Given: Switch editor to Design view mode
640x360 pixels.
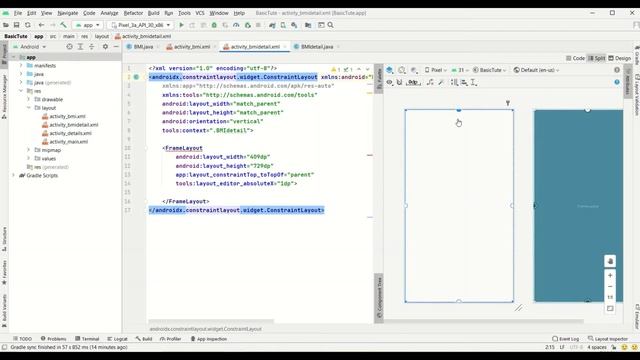Looking at the screenshot, I should 620,58.
